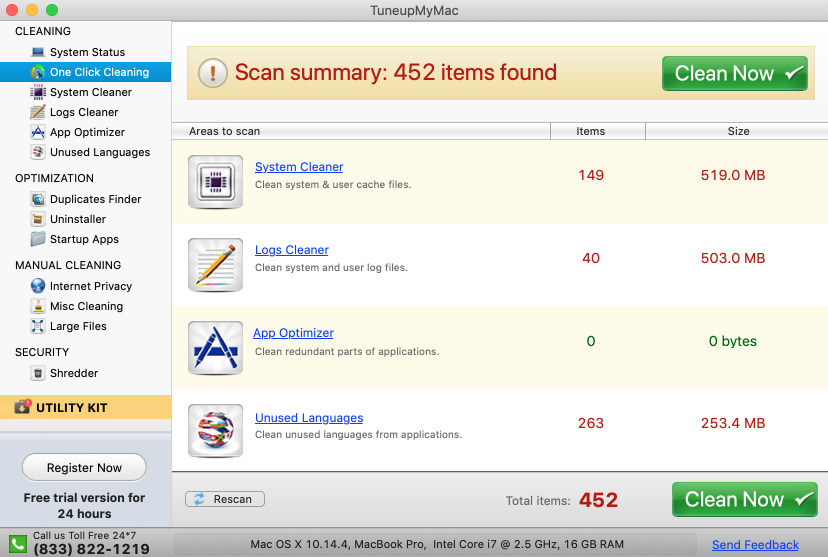828x557 pixels.
Task: Click the App Optimizer icon in sidebar
Action: coord(37,132)
